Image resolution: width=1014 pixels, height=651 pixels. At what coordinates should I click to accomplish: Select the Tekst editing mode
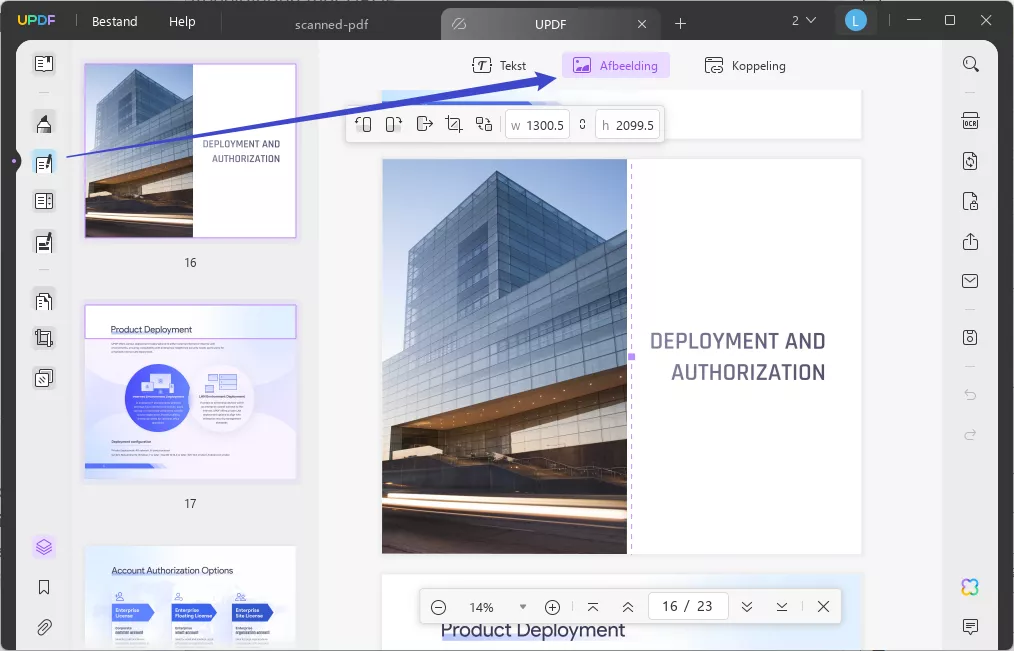tap(501, 65)
